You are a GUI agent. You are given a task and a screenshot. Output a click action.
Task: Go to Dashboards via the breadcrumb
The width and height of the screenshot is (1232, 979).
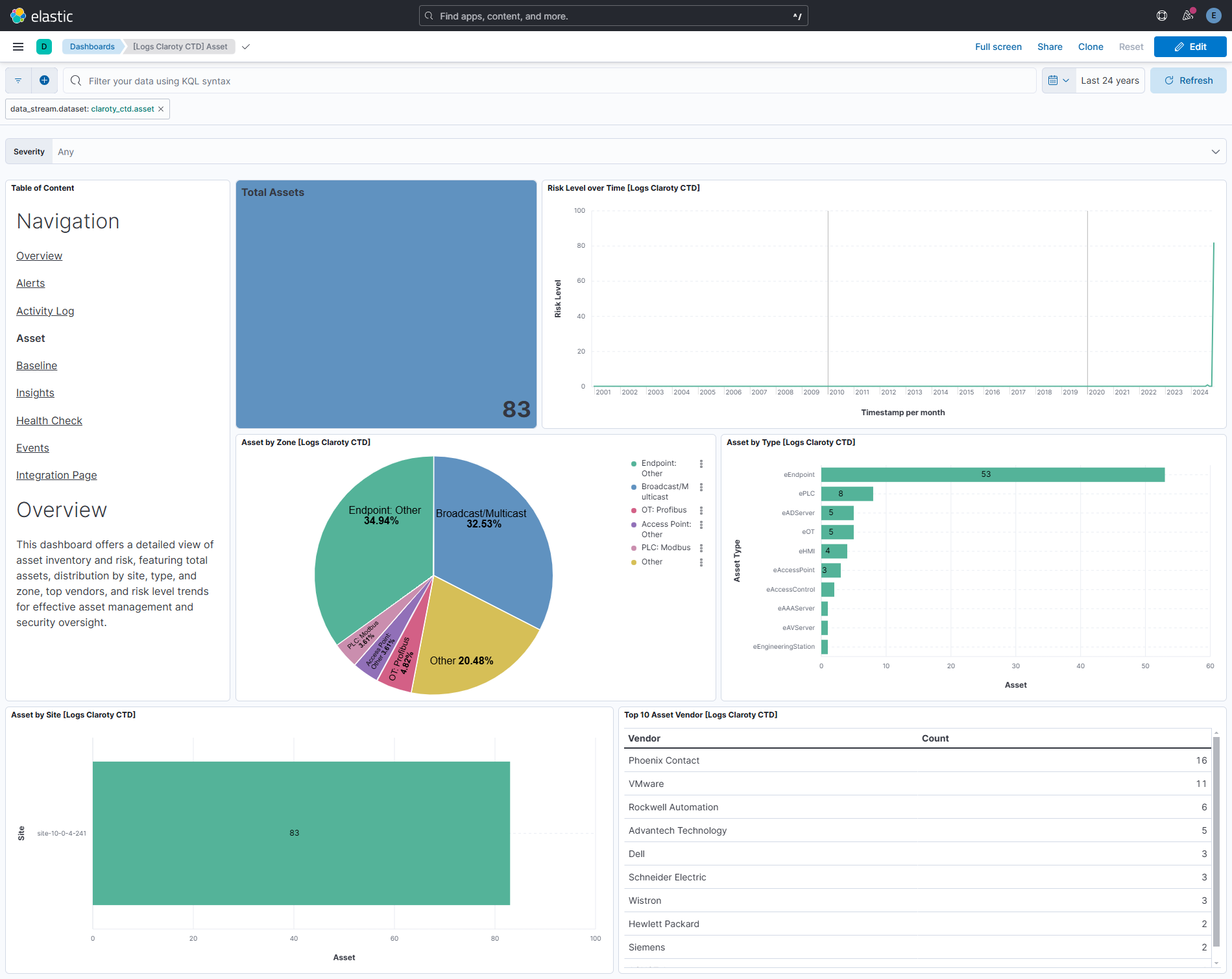tap(92, 46)
